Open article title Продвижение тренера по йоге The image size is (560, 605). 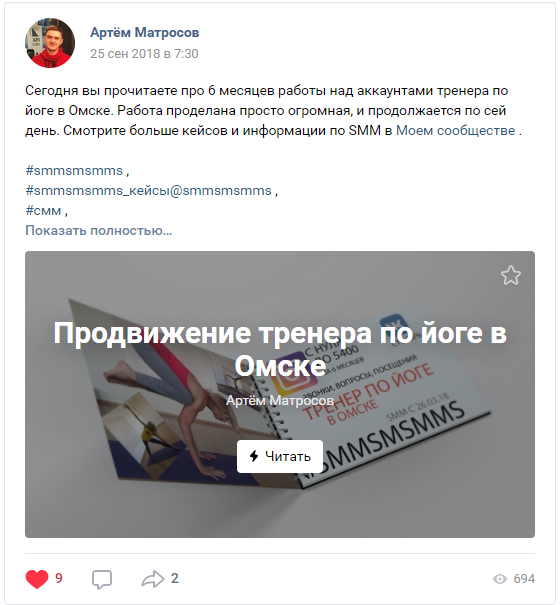(280, 349)
